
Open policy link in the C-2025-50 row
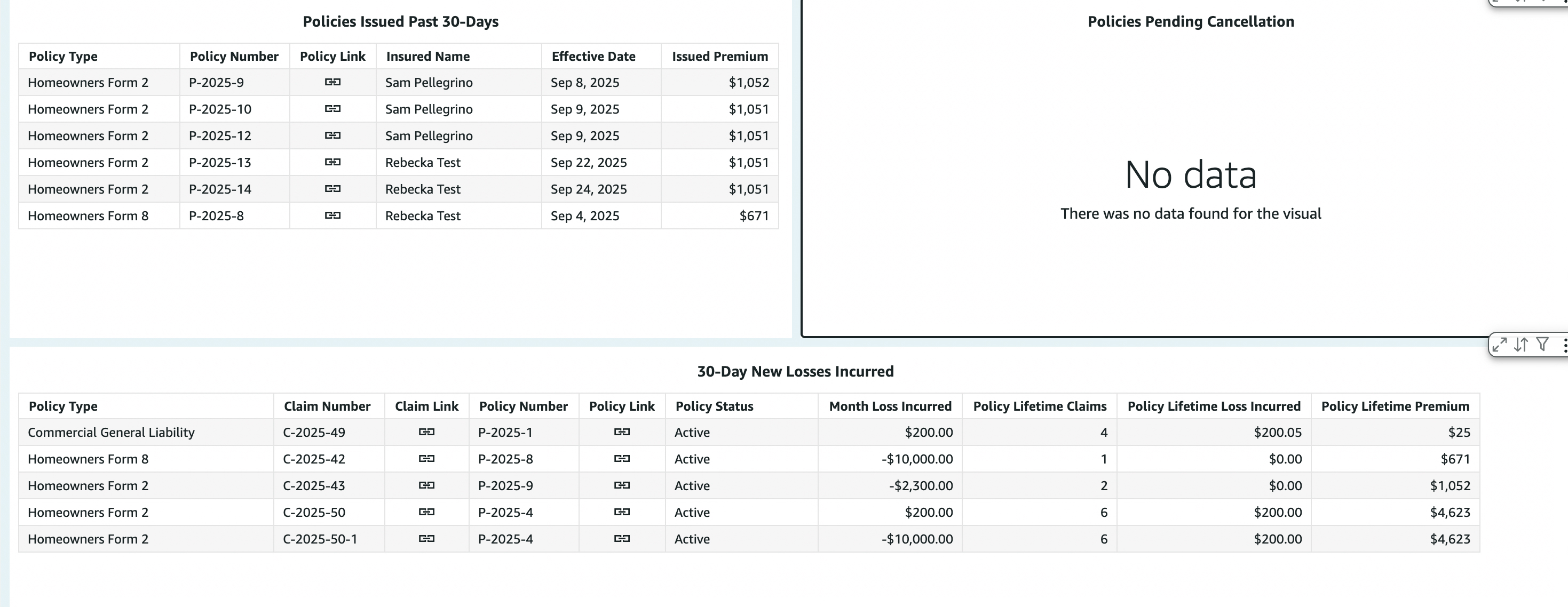click(621, 512)
